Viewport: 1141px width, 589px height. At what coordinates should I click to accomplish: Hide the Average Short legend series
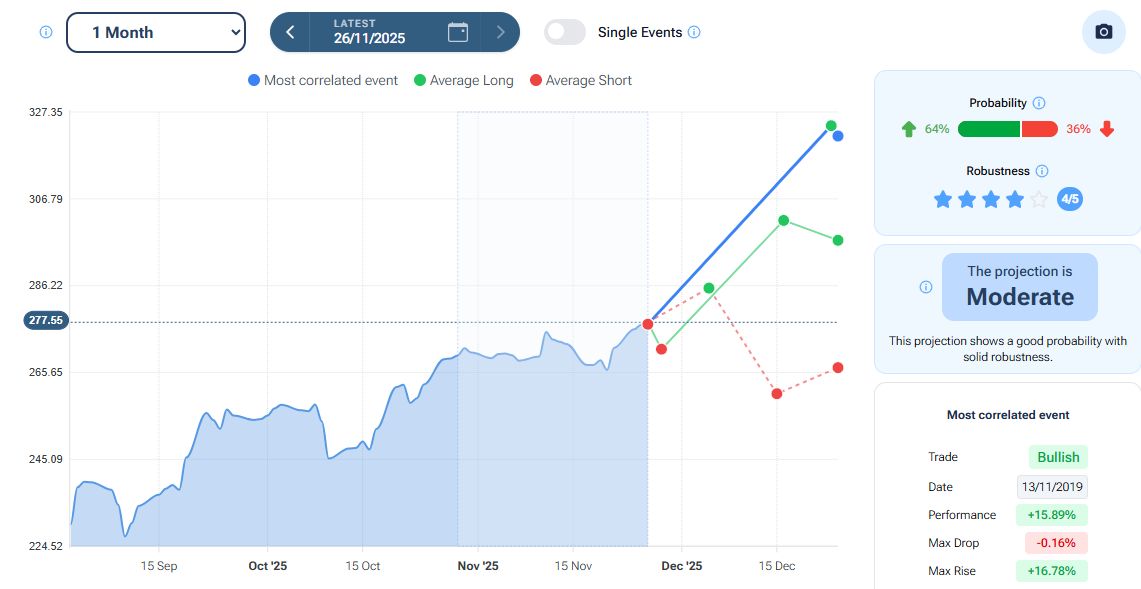(581, 80)
